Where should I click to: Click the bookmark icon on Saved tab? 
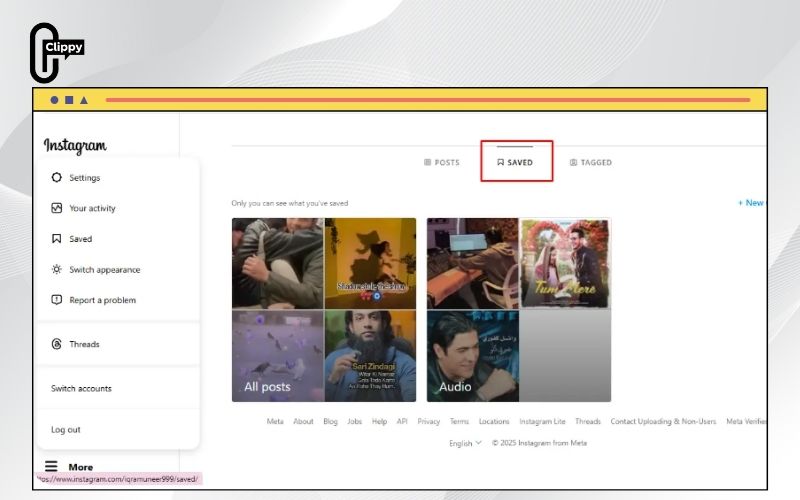[x=501, y=162]
